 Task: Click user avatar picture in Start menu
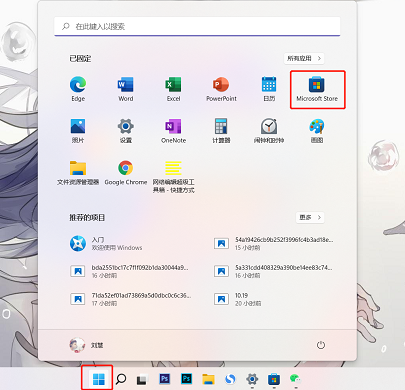tap(77, 345)
